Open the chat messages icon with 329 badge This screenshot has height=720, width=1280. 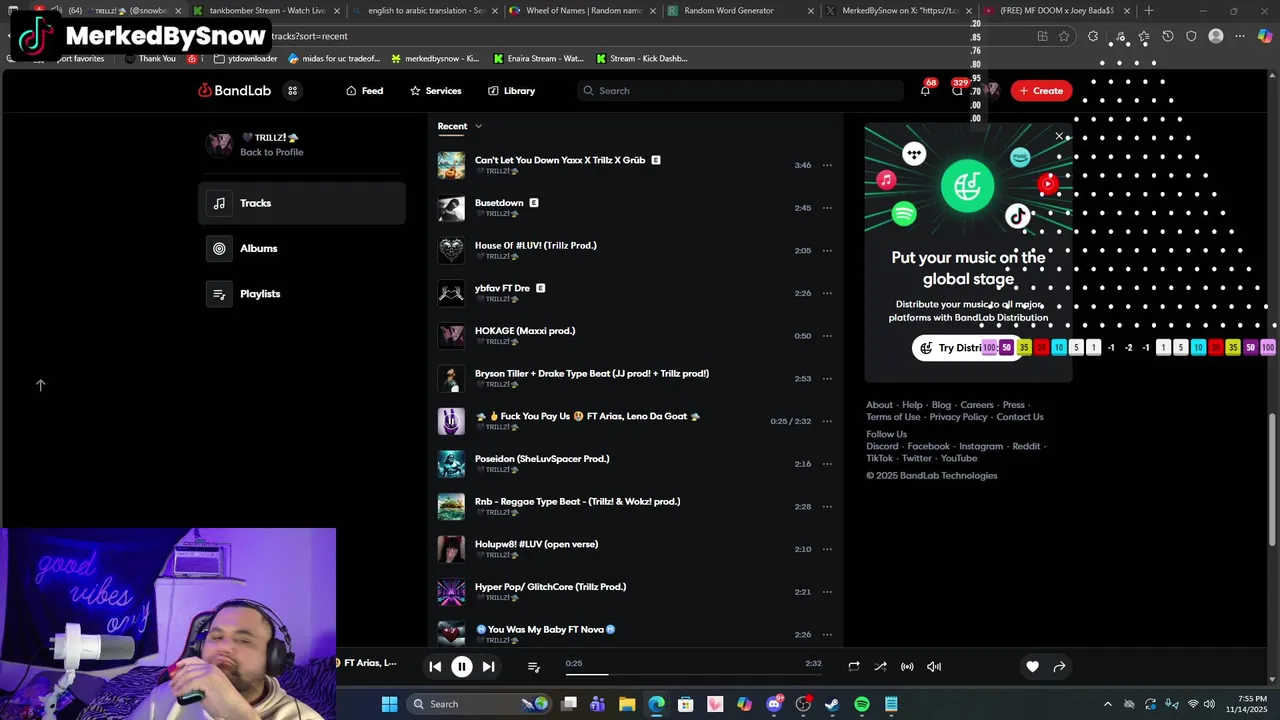tap(958, 90)
